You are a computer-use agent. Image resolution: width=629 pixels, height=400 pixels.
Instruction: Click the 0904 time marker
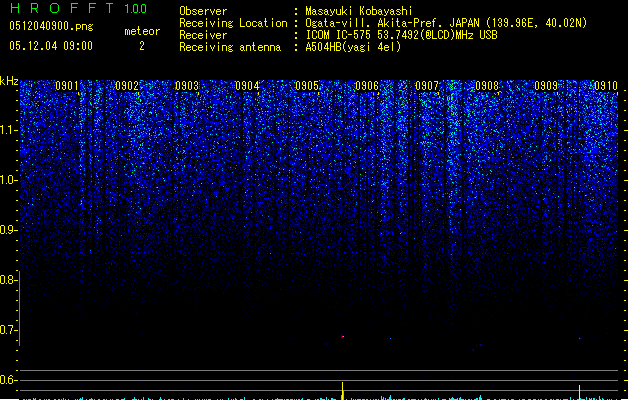[247, 86]
